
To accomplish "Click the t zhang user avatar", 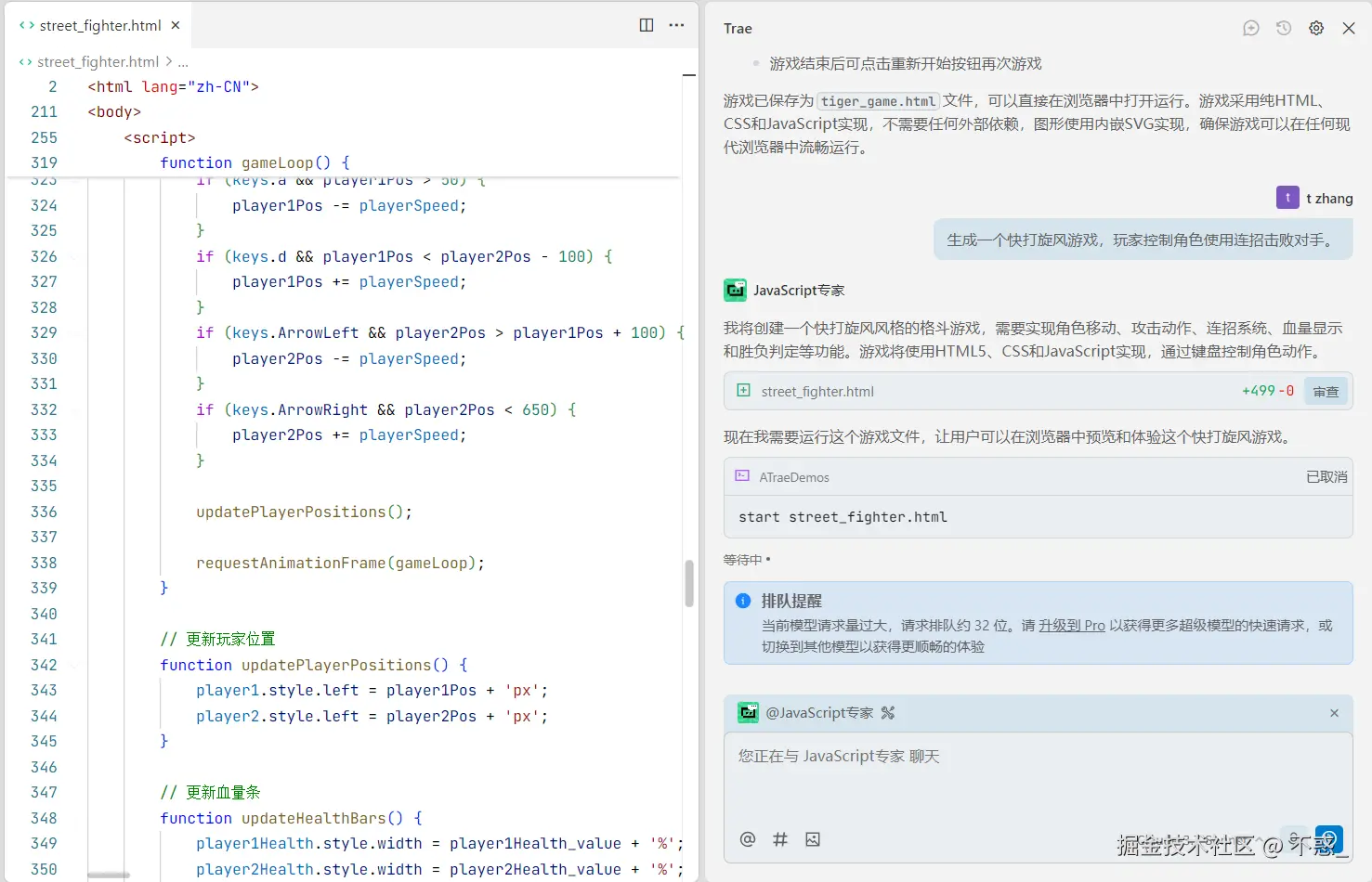I will (1287, 198).
